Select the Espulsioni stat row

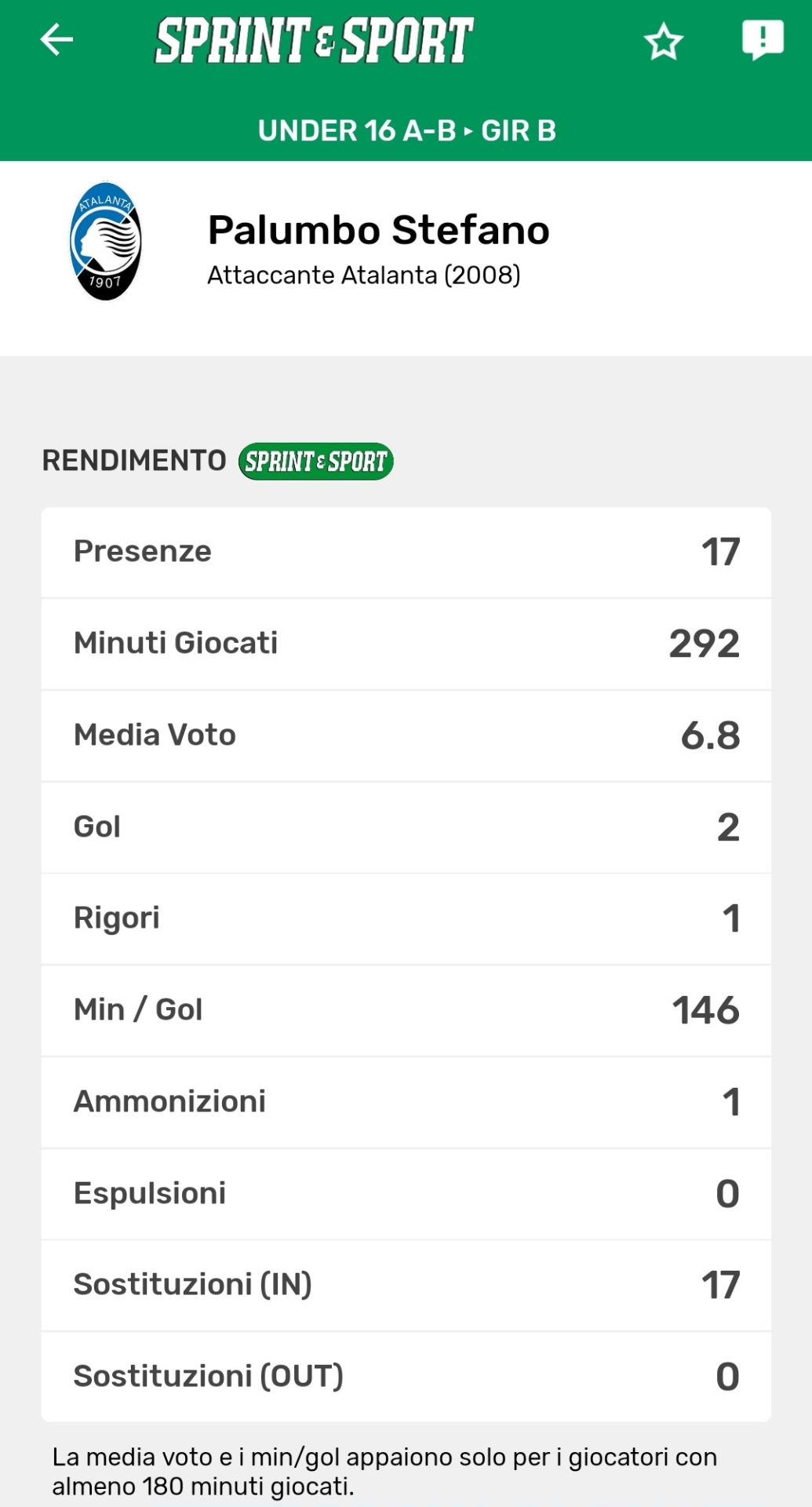pyautogui.click(x=406, y=1194)
